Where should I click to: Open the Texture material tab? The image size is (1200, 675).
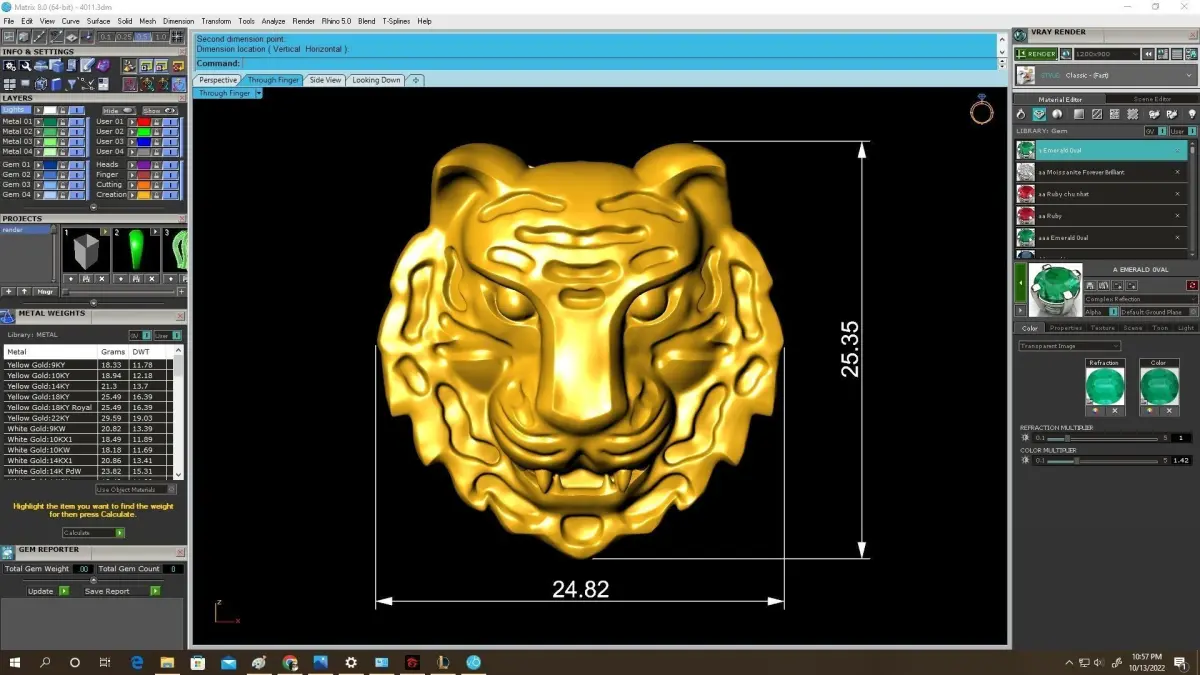tap(1102, 328)
